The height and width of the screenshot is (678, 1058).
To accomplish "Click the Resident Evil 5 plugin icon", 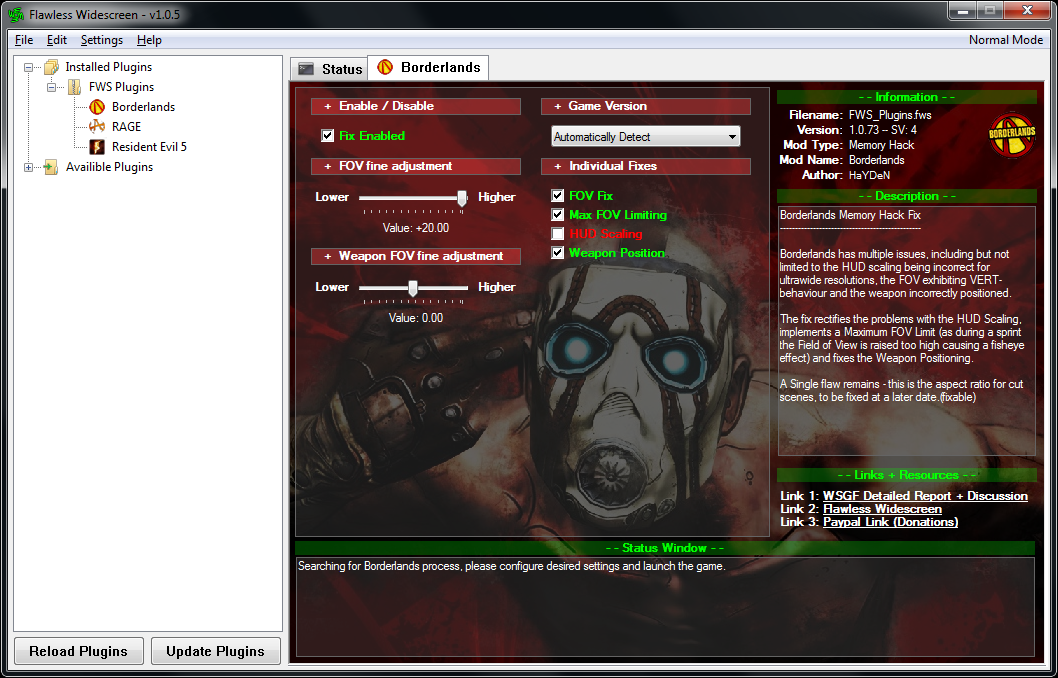I will pos(97,146).
